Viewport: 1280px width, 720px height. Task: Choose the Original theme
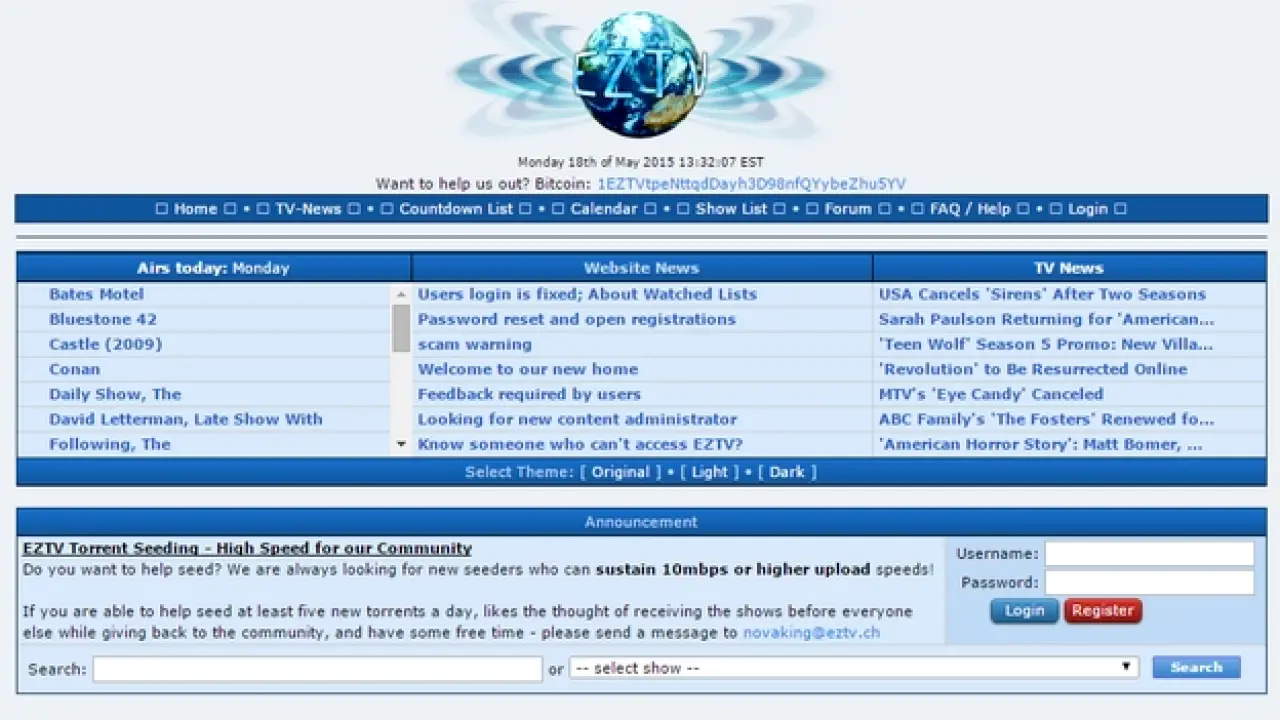pyautogui.click(x=620, y=472)
